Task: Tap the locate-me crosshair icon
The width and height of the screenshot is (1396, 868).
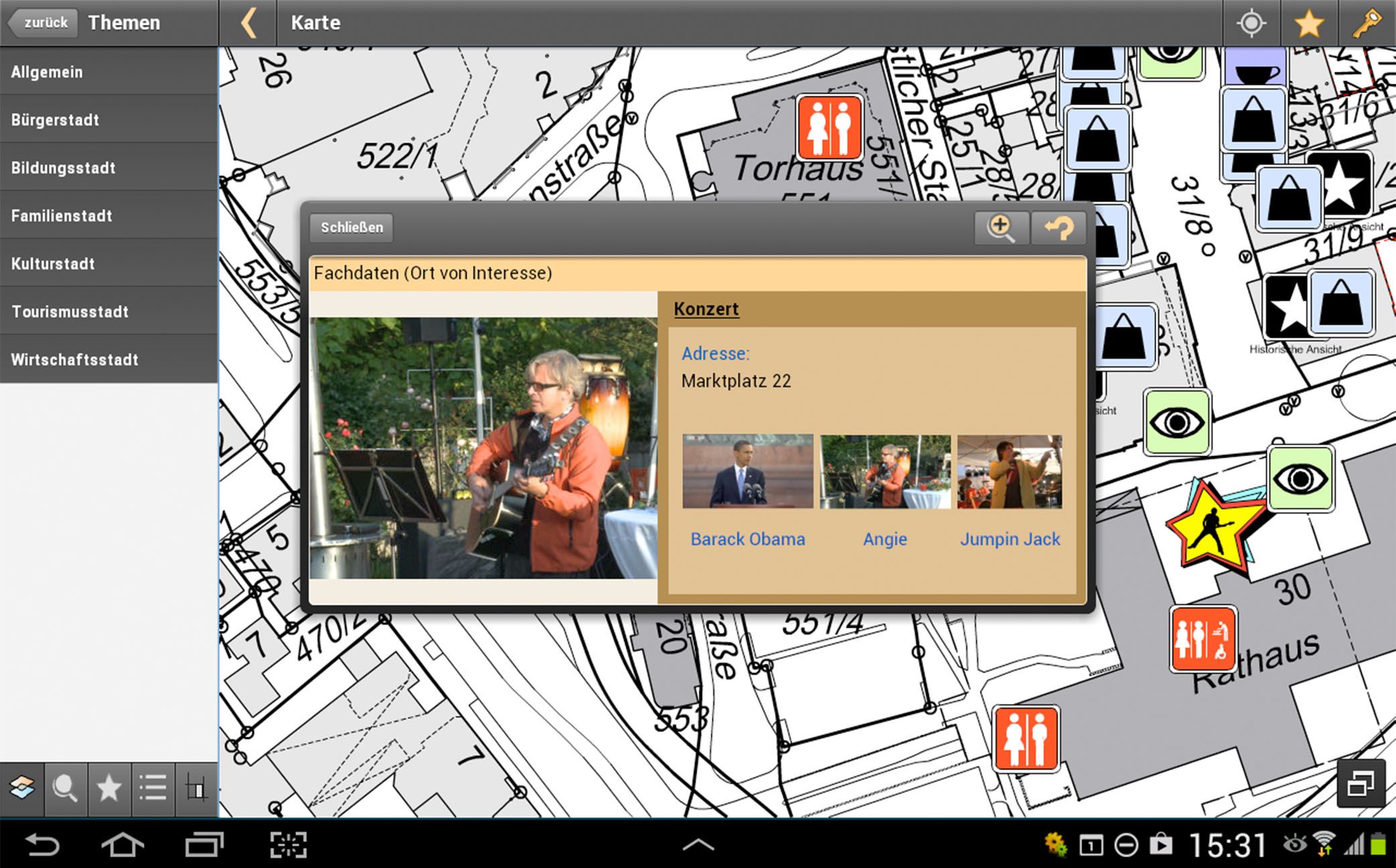Action: [x=1251, y=23]
